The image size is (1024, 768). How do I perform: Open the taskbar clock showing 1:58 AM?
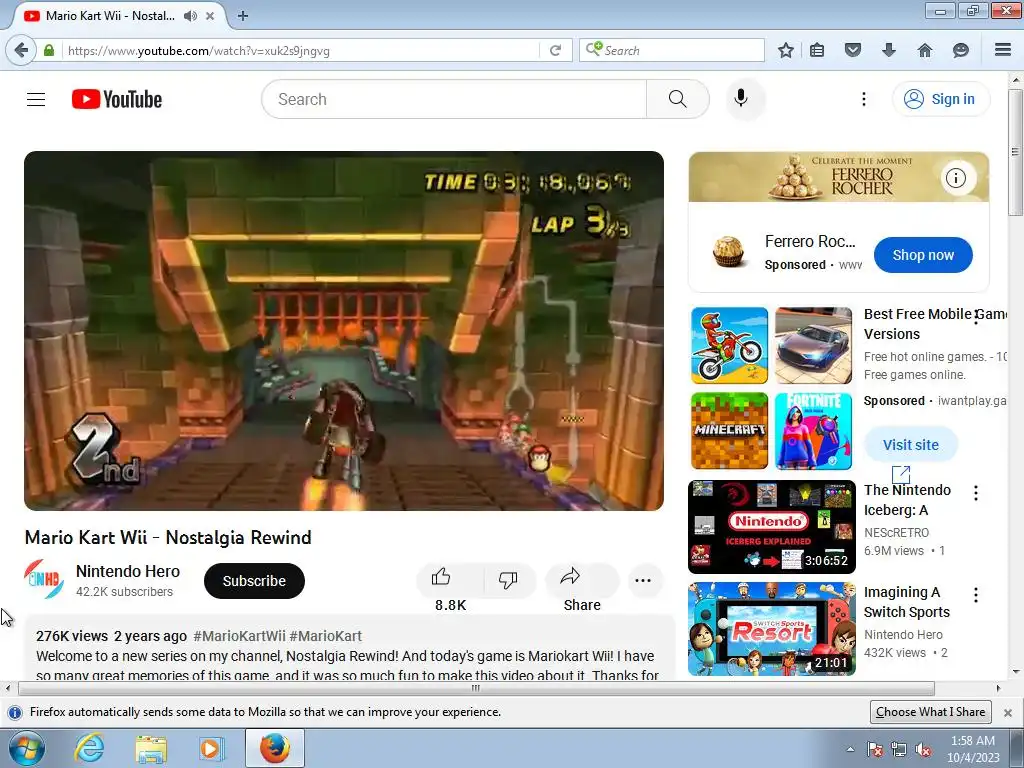click(973, 748)
